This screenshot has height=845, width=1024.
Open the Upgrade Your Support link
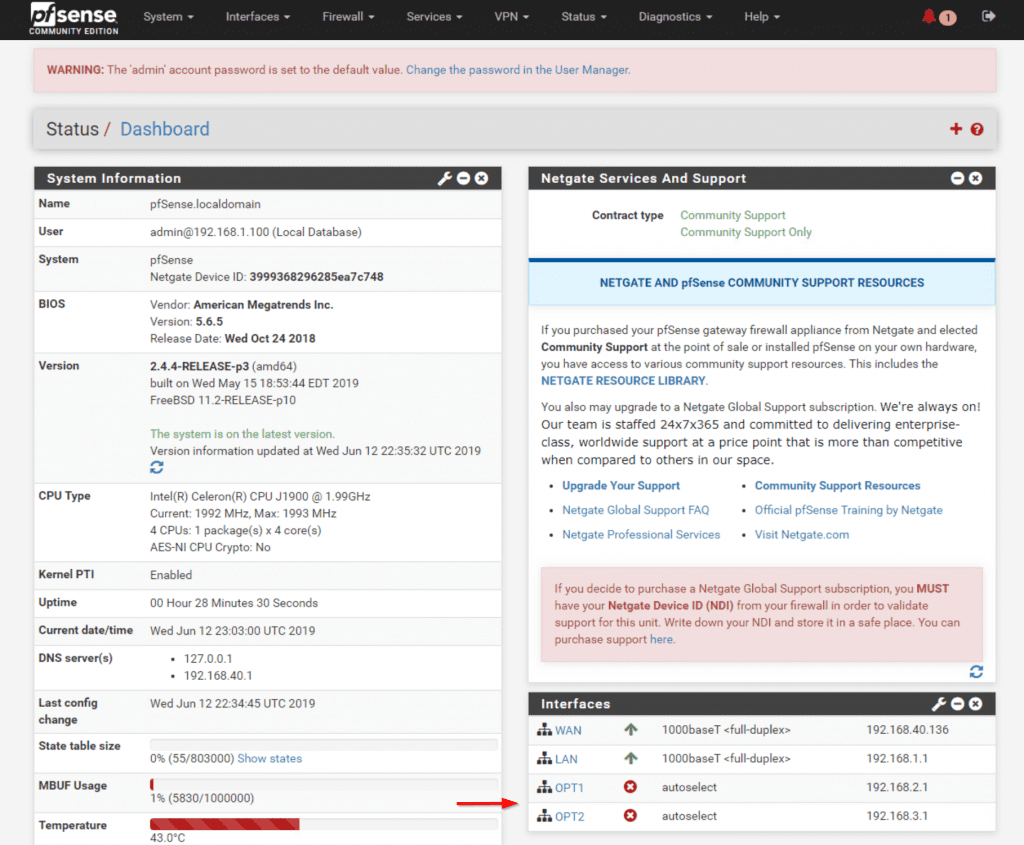(x=620, y=486)
